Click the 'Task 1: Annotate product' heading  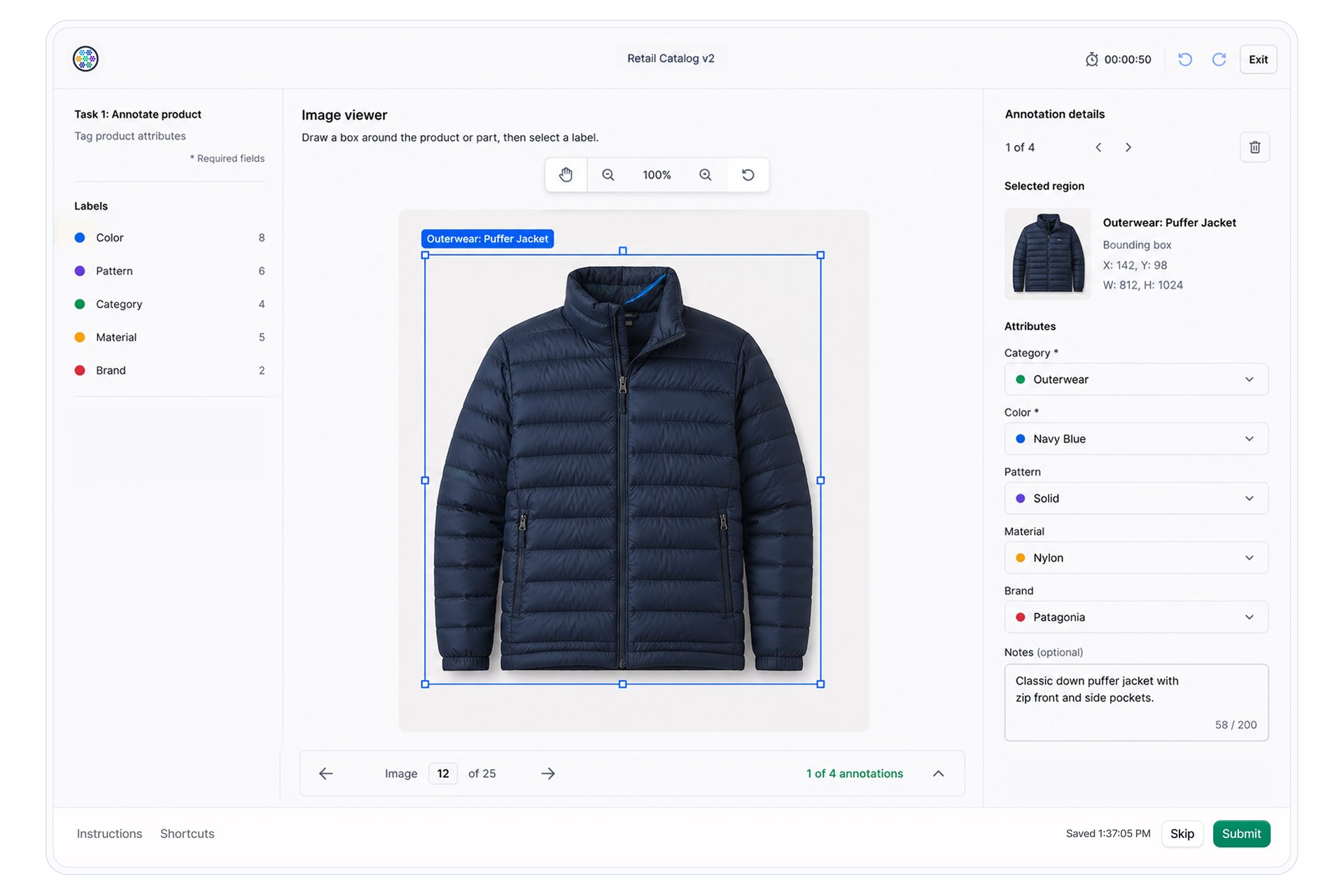click(x=138, y=114)
